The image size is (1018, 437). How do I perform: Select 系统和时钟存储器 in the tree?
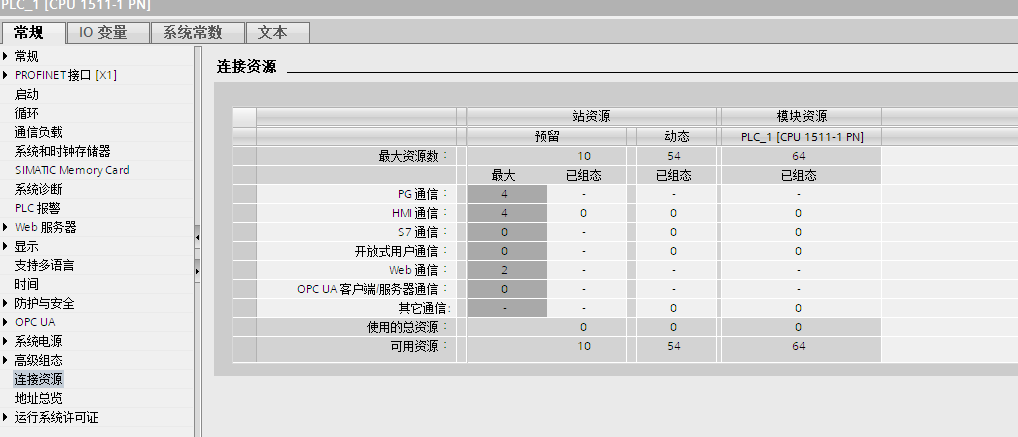pos(62,151)
